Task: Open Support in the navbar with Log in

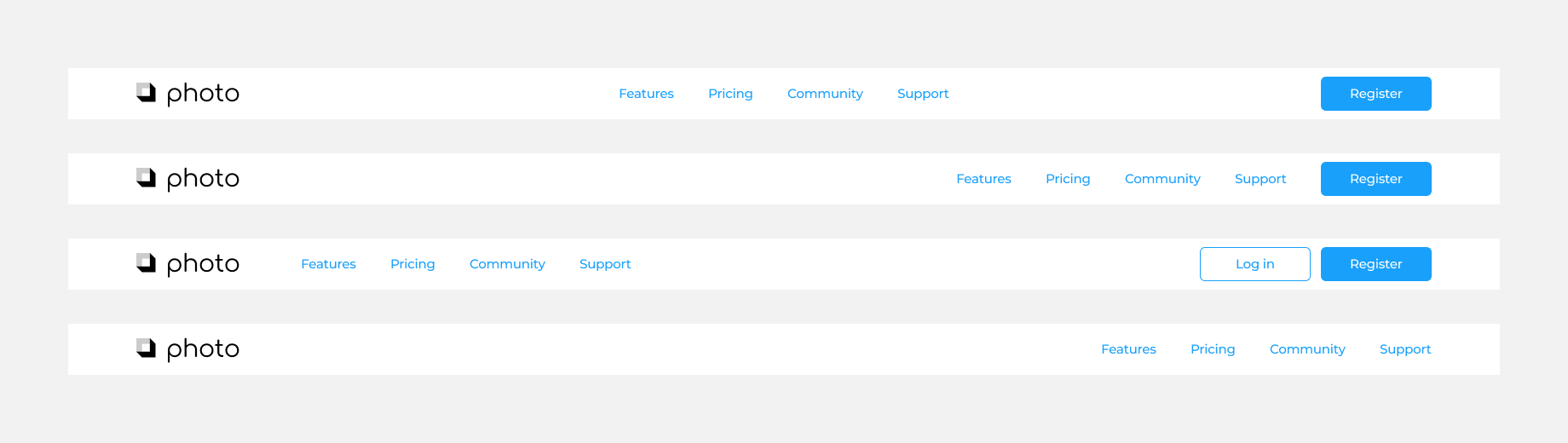Action: point(605,264)
